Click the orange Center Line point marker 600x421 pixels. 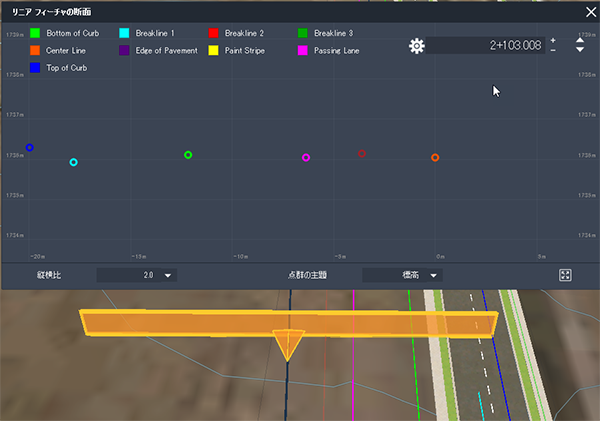coord(435,158)
